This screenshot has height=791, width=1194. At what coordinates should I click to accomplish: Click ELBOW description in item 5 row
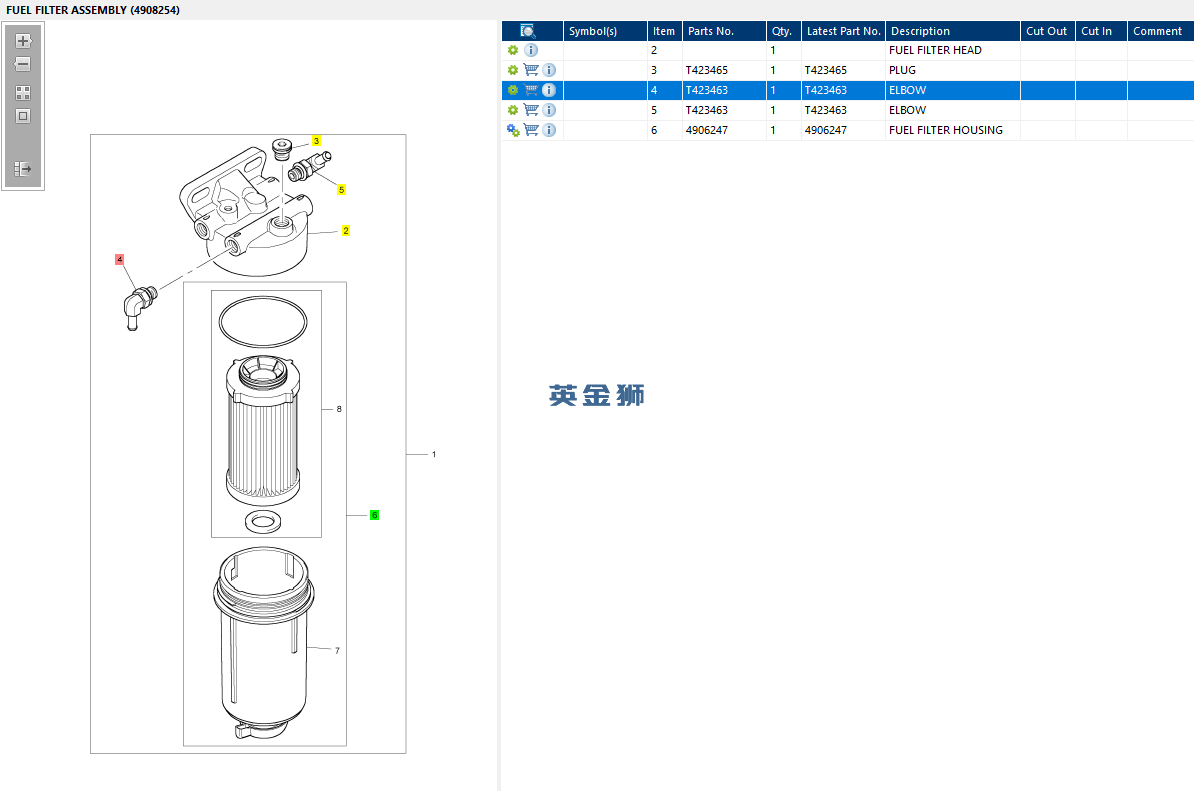pos(953,110)
